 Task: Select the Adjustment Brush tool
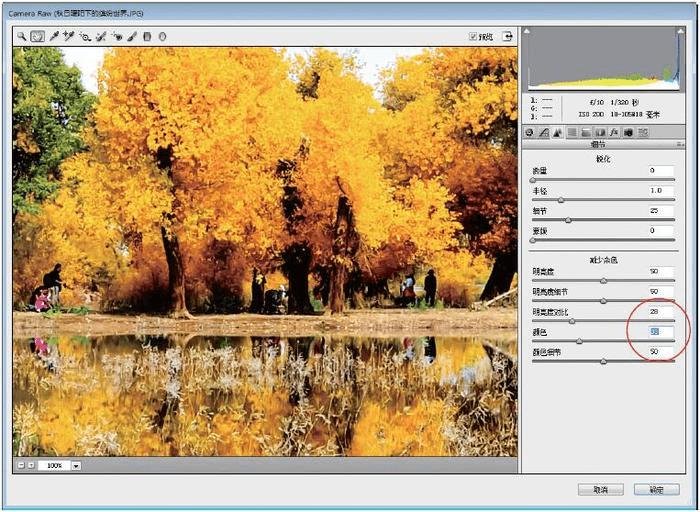point(132,37)
